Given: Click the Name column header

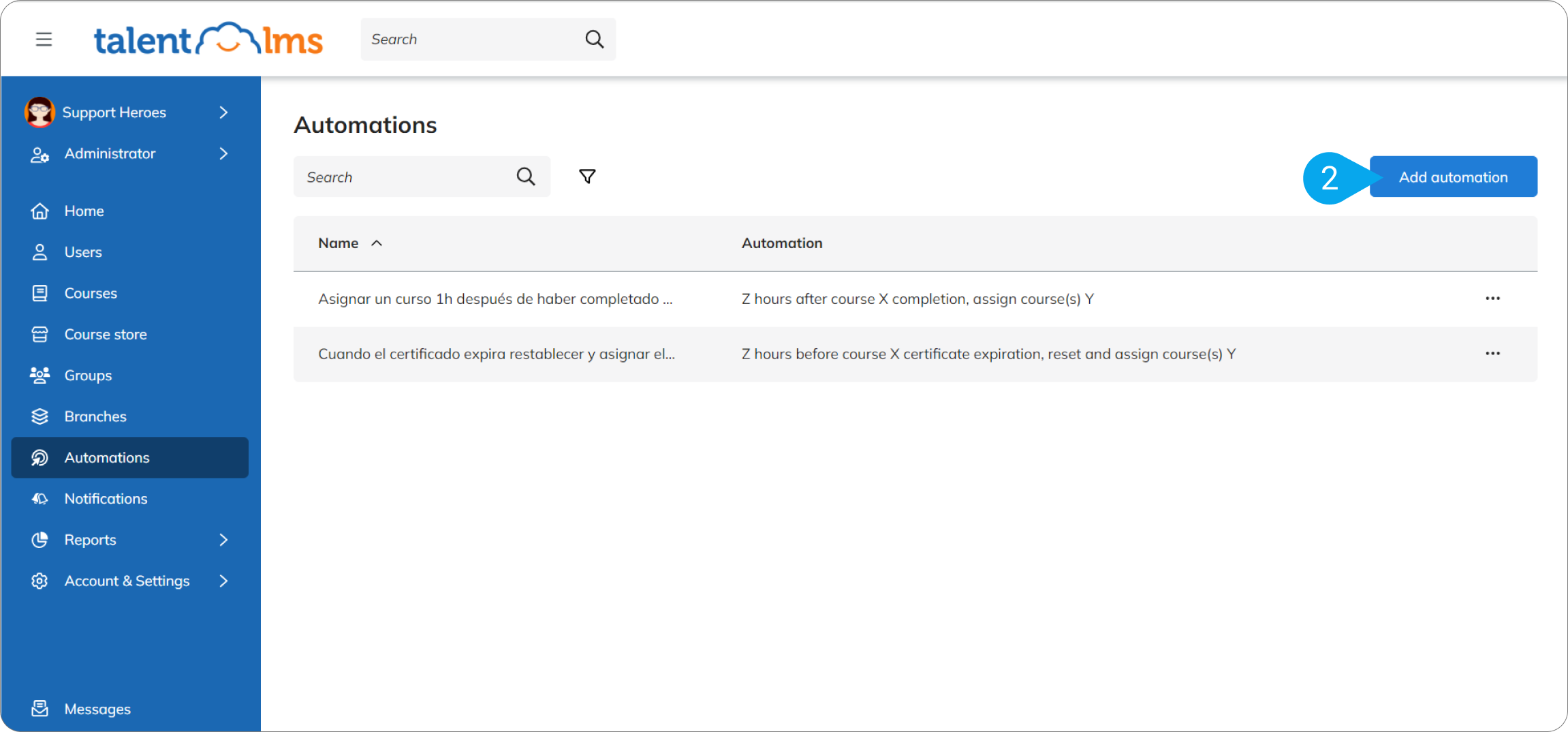Looking at the screenshot, I should click(x=339, y=243).
